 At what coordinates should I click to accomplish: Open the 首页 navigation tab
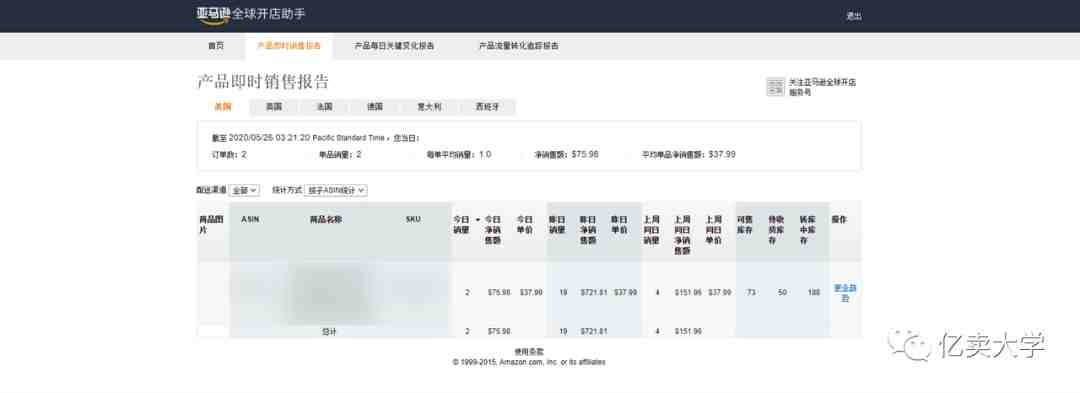click(x=216, y=46)
